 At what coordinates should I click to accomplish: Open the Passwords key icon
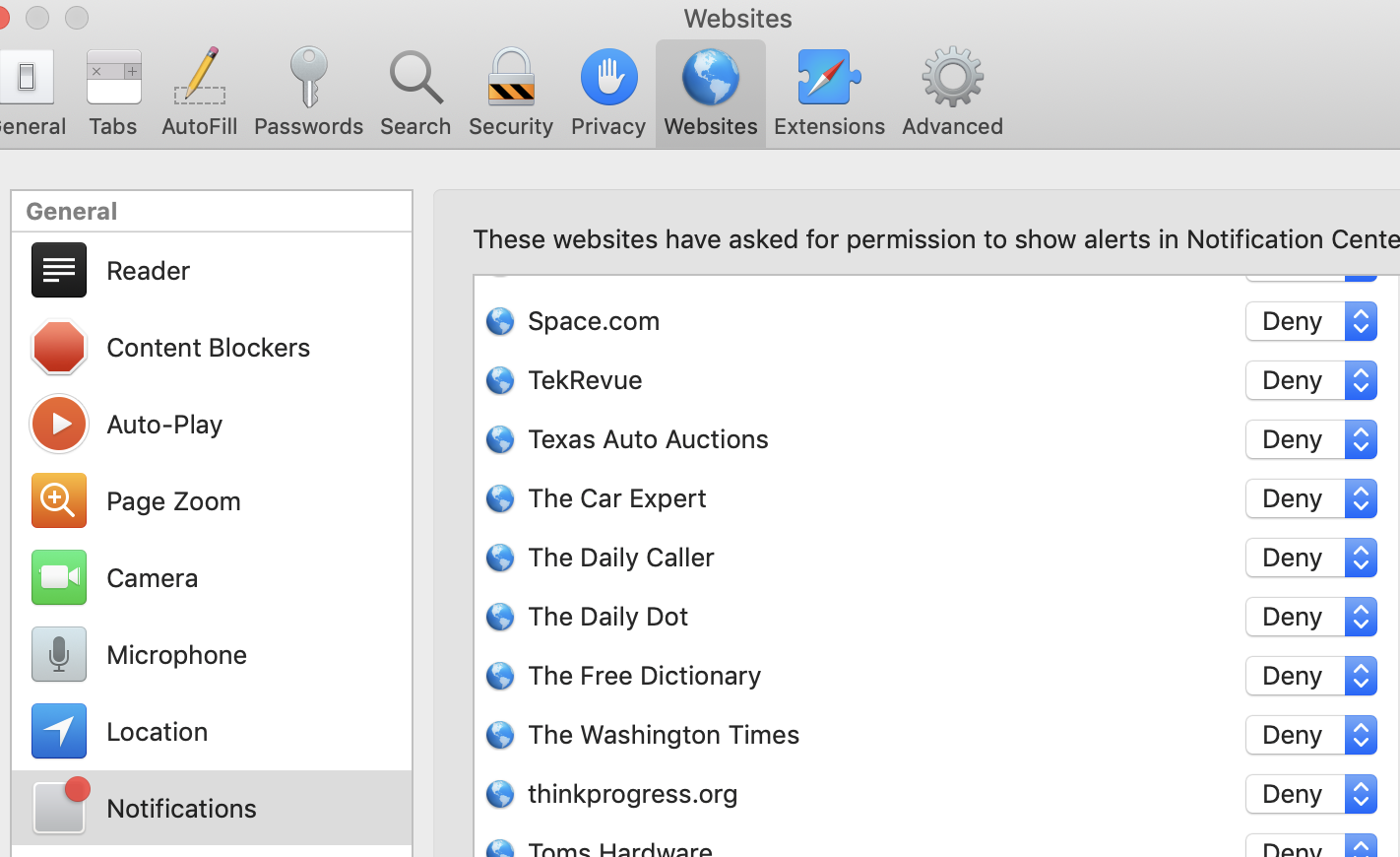point(308,77)
